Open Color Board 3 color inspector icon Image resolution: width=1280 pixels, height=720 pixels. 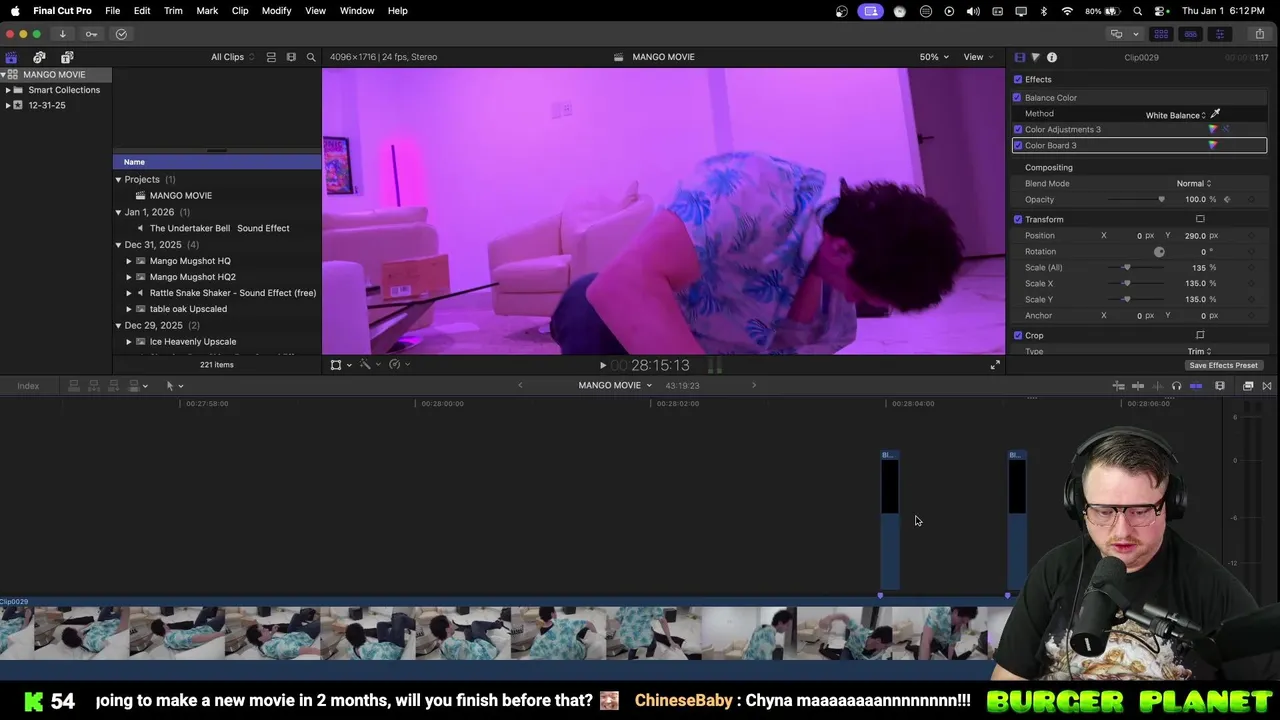(x=1213, y=145)
